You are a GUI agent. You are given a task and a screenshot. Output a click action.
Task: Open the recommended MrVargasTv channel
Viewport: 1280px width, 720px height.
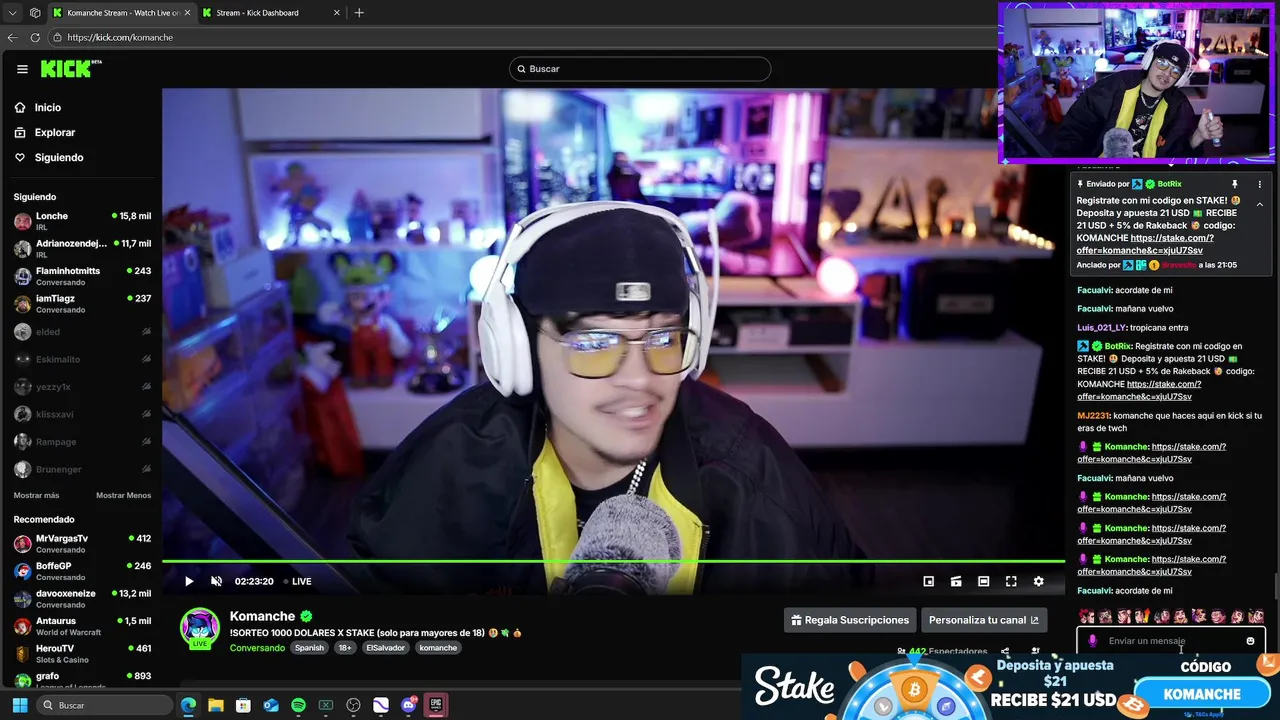click(82, 544)
